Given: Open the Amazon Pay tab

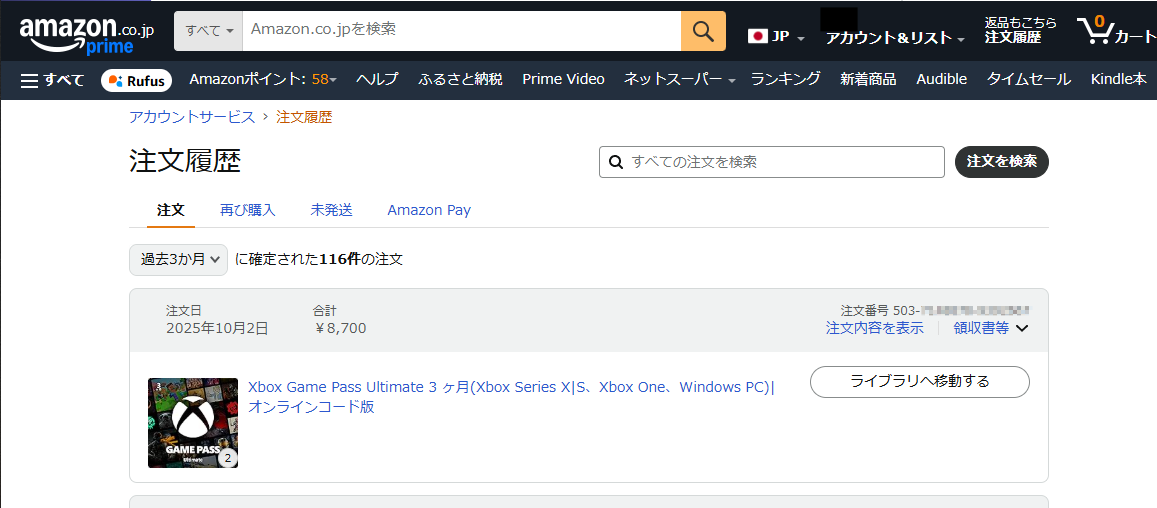Looking at the screenshot, I should click(428, 210).
